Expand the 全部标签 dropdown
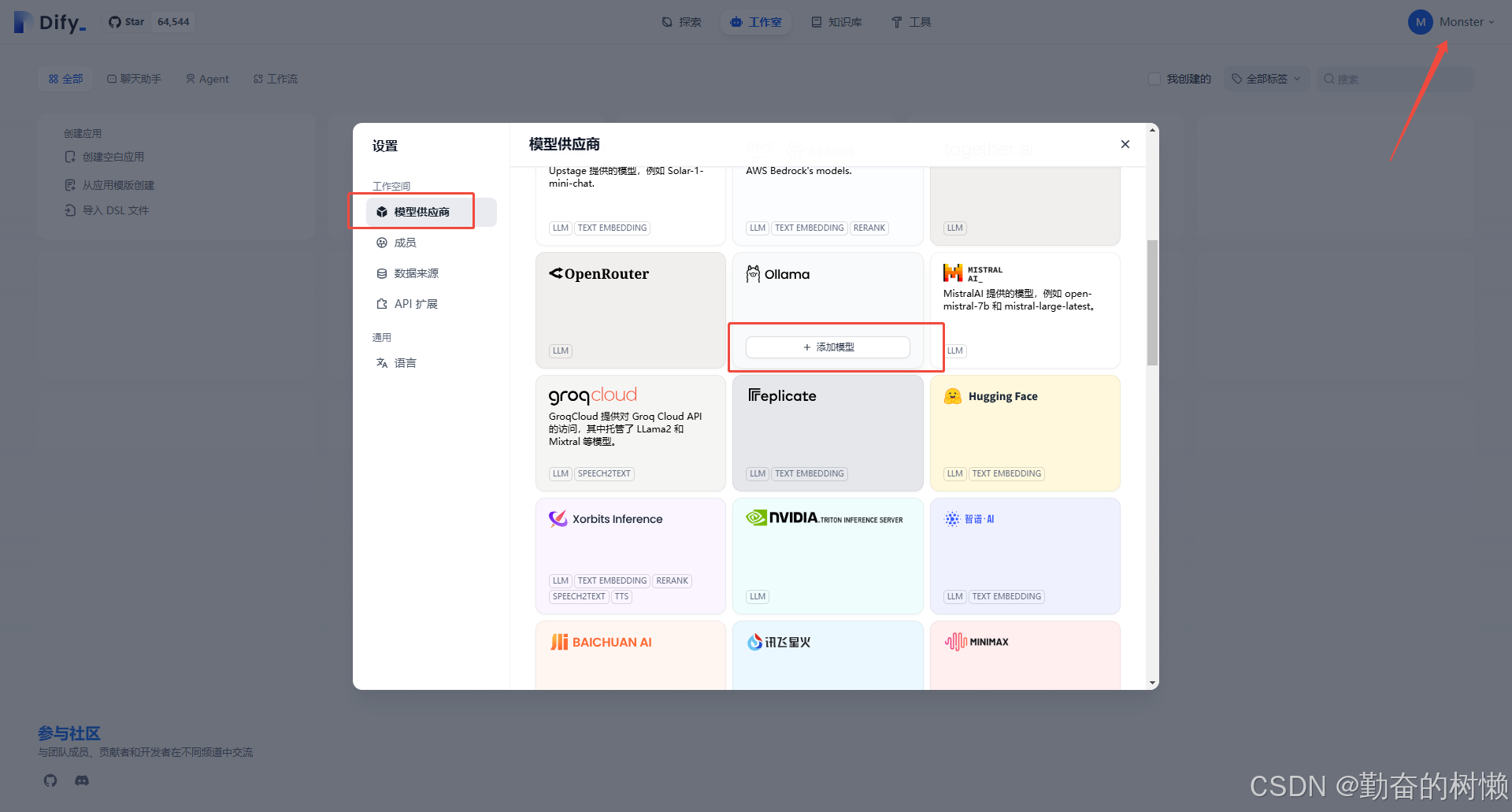 pyautogui.click(x=1266, y=79)
